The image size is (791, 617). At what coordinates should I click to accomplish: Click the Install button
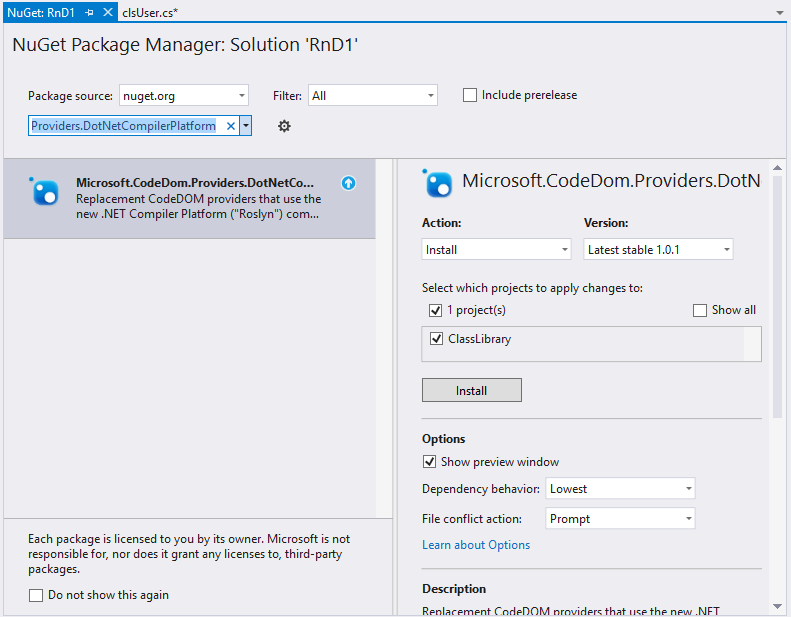pyautogui.click(x=471, y=390)
